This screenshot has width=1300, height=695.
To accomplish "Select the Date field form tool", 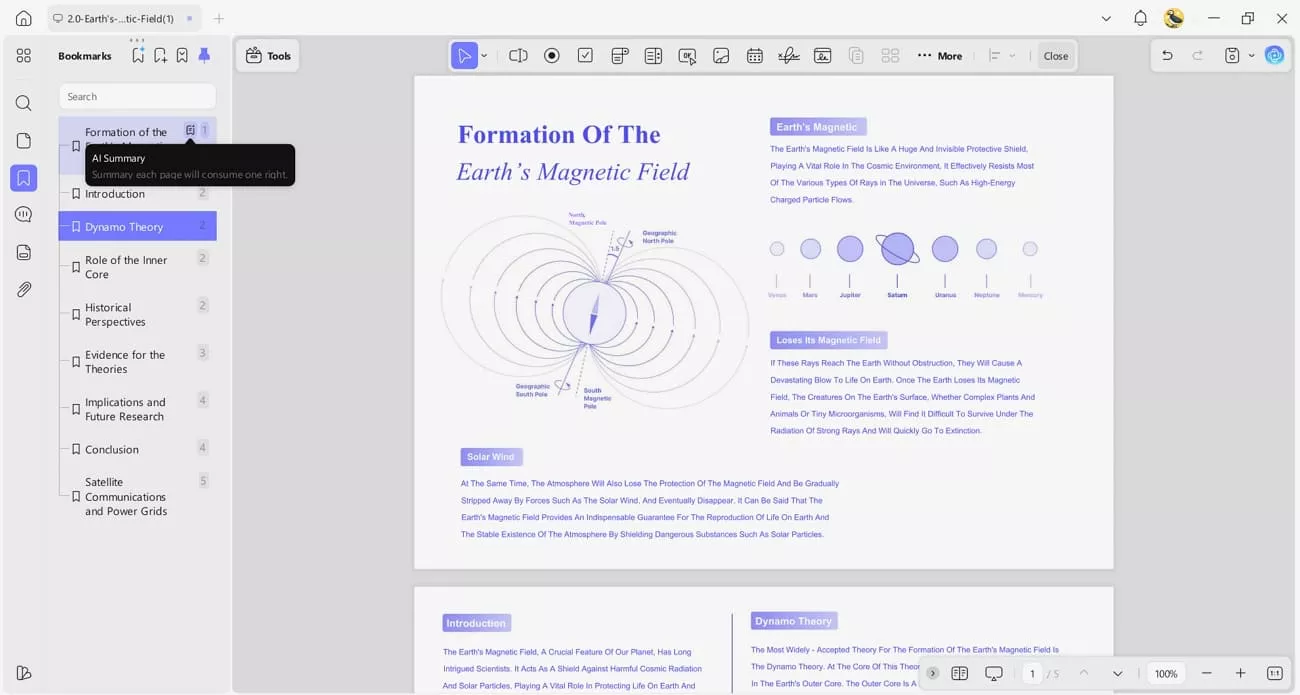I will [755, 55].
